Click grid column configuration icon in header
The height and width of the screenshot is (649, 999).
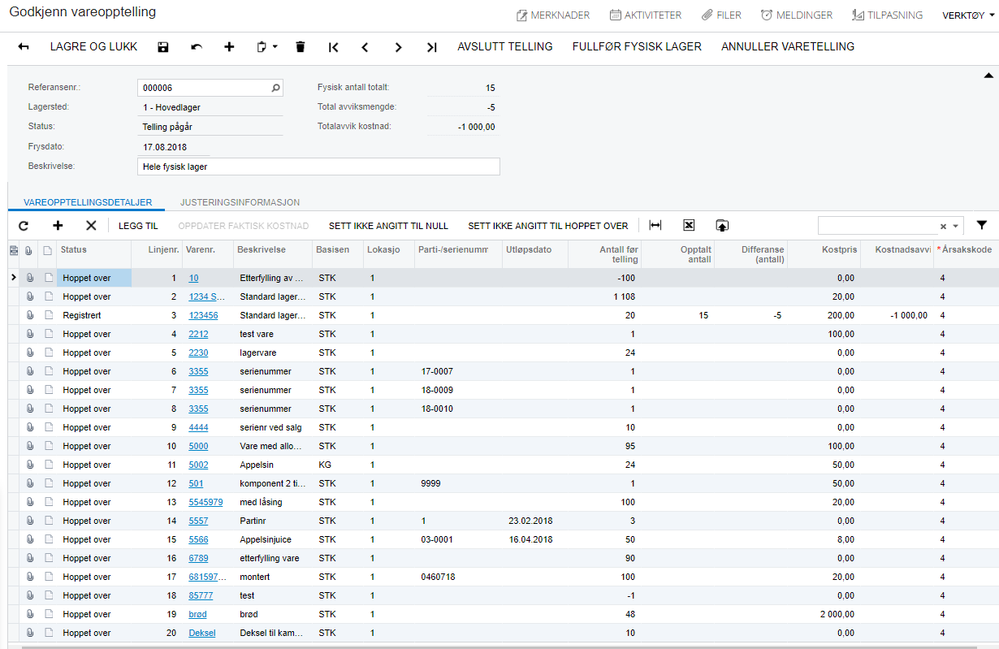point(14,250)
